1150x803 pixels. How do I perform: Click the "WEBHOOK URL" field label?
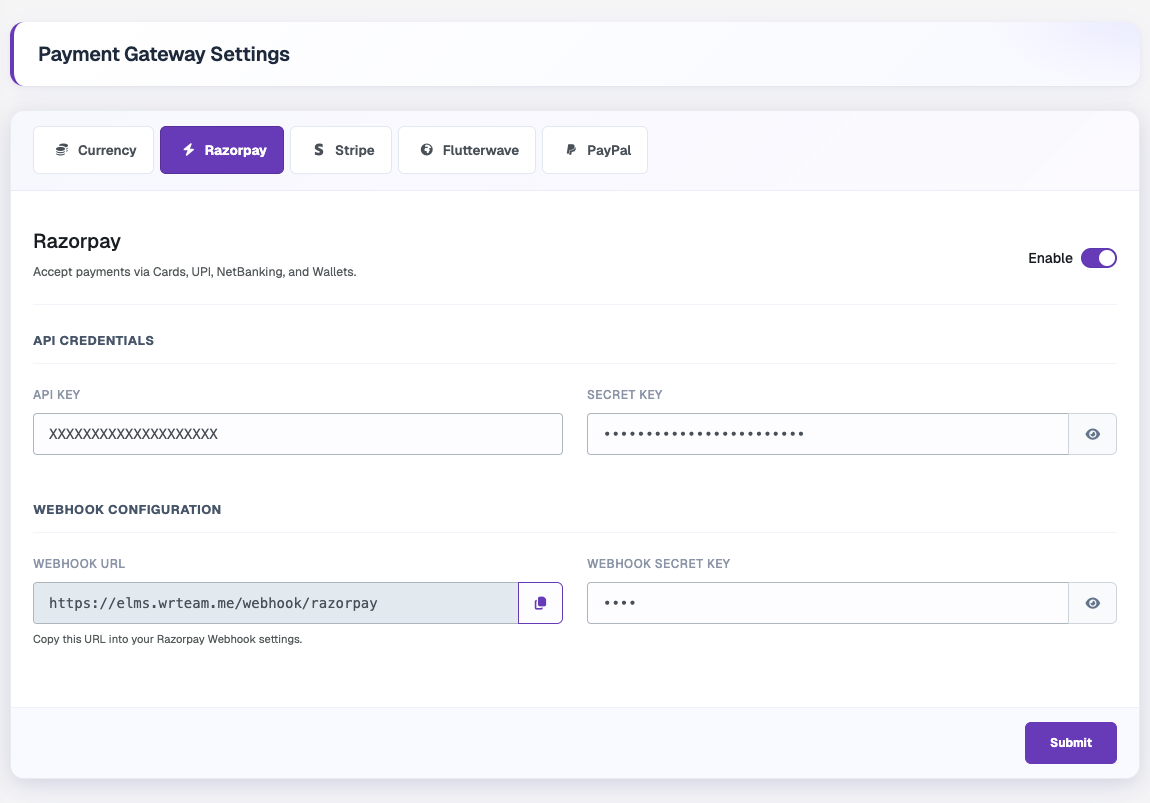[79, 564]
